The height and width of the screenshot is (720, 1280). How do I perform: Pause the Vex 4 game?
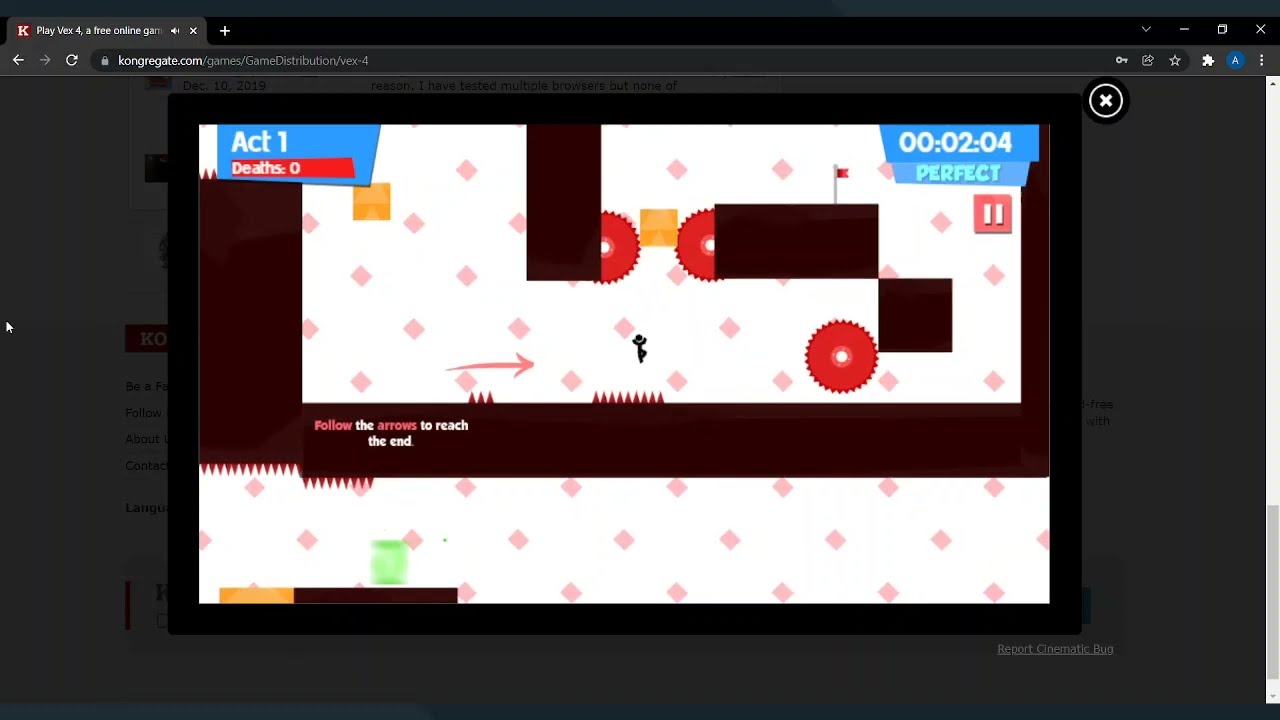tap(992, 214)
